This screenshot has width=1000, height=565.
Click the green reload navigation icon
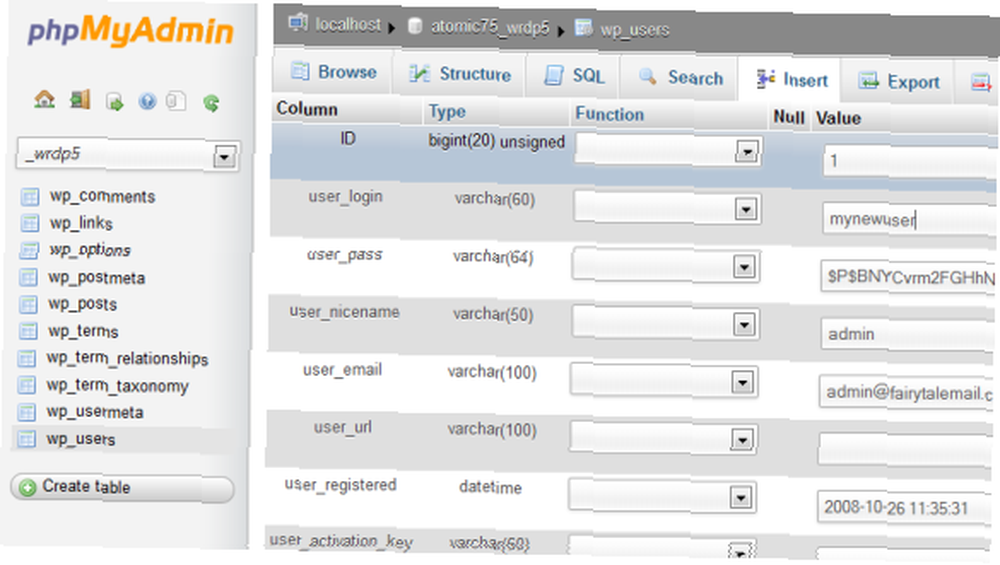(211, 103)
